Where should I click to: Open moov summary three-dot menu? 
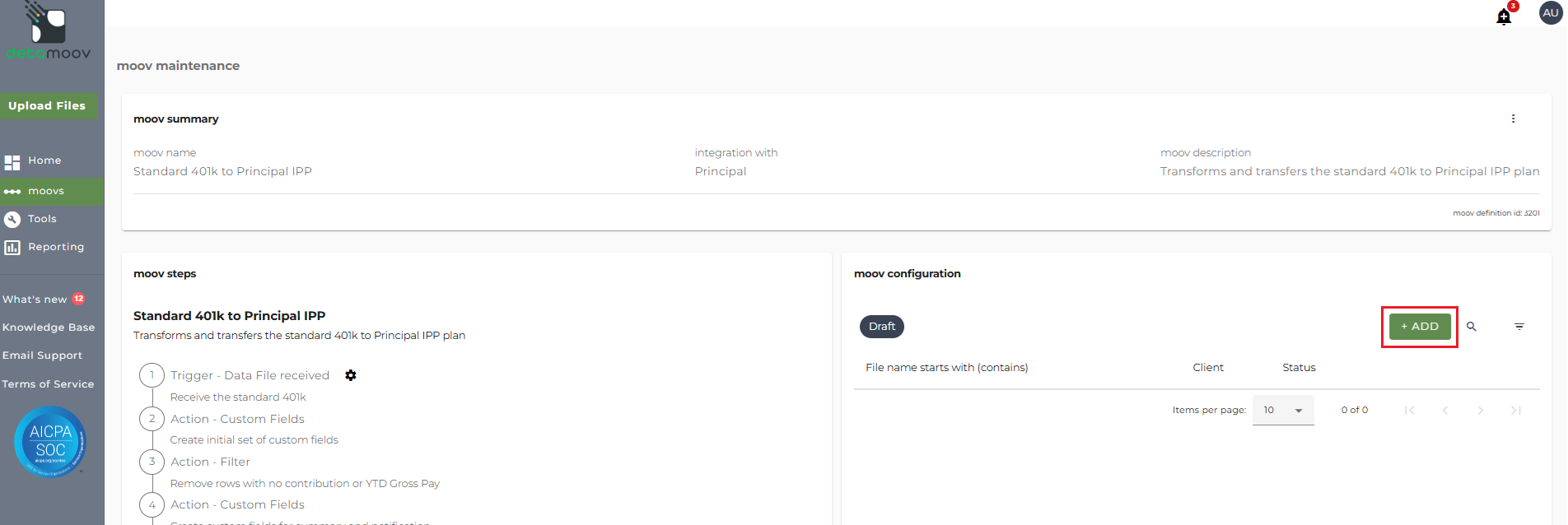tap(1513, 118)
